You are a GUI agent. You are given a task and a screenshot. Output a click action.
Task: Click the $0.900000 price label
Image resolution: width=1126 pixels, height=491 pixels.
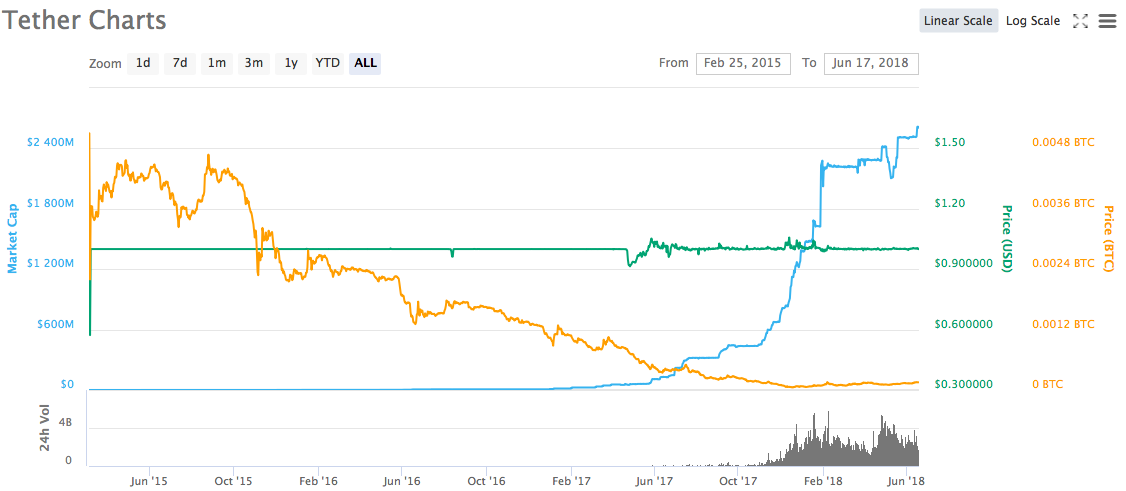click(964, 263)
